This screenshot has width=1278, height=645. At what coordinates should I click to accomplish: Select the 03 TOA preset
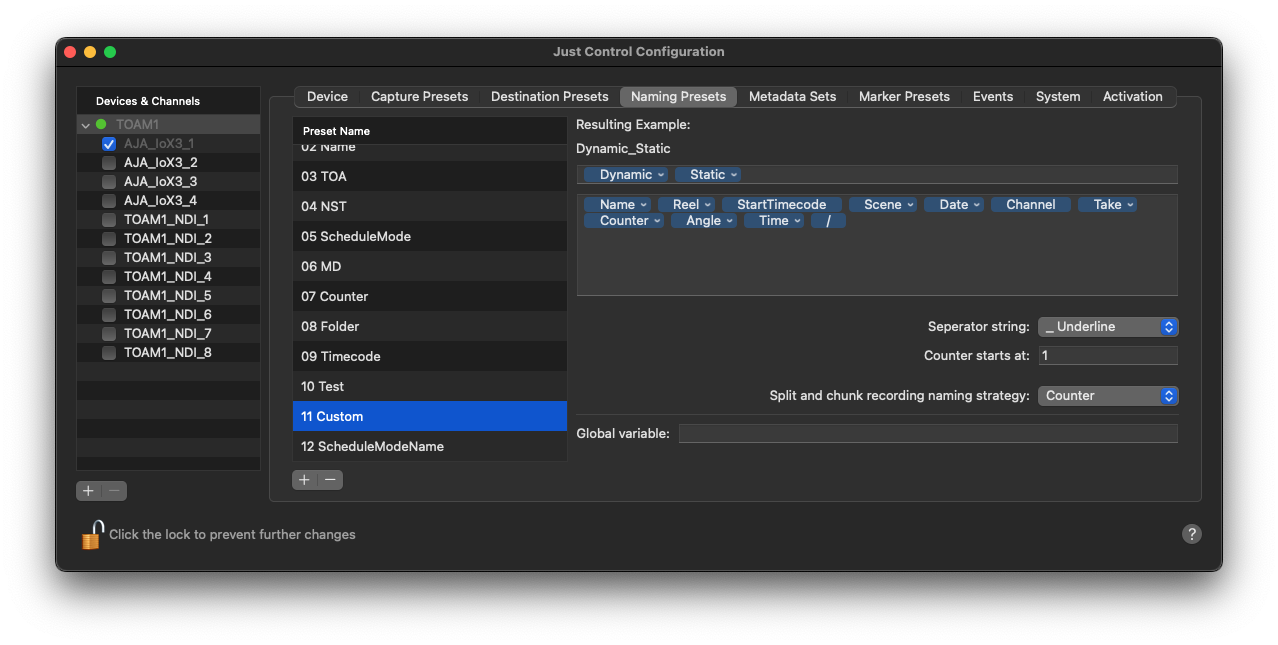pyautogui.click(x=430, y=176)
